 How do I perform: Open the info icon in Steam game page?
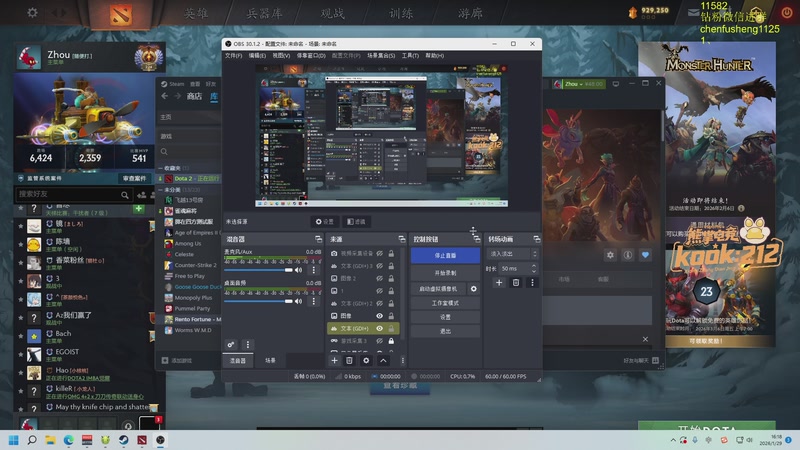click(628, 255)
